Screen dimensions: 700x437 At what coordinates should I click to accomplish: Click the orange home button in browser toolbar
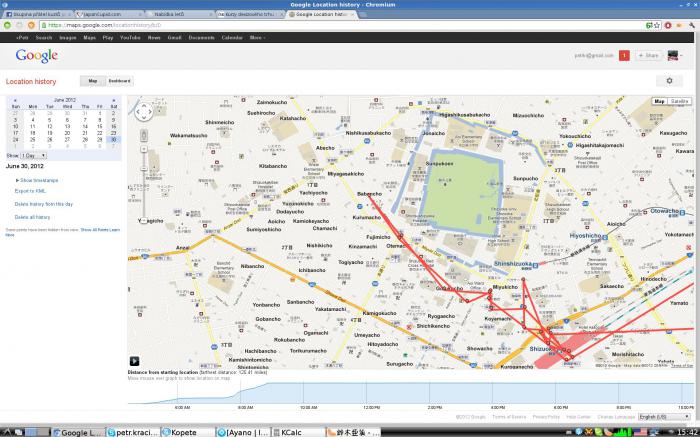tap(31, 25)
